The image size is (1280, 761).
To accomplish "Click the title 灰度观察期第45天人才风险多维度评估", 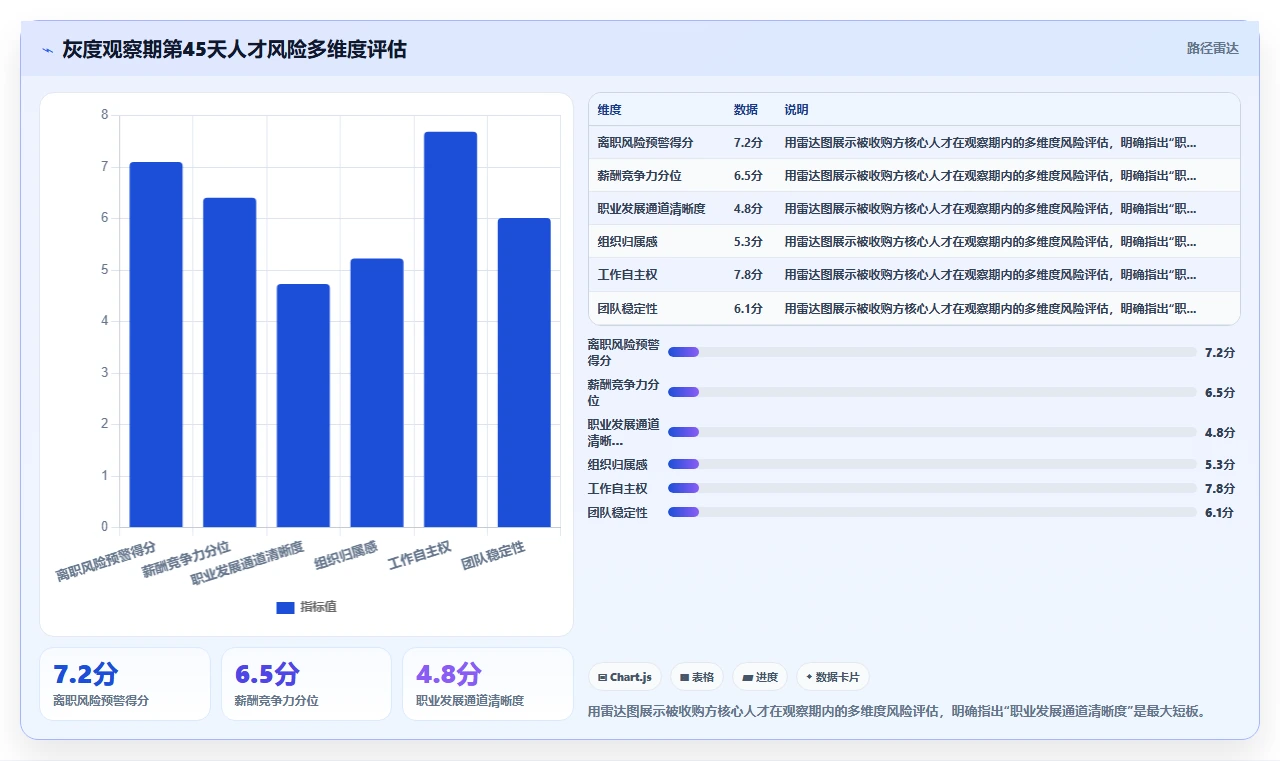I will pos(234,50).
